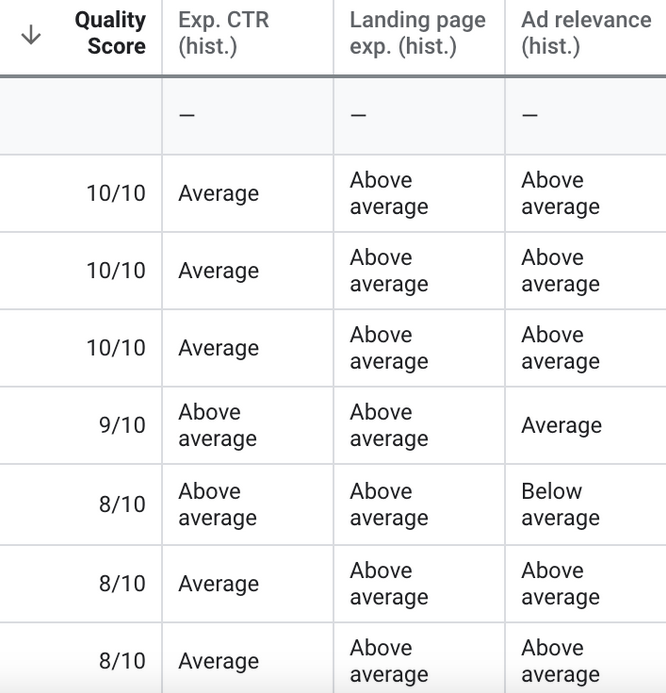Click the Landing page dash in summary row
The width and height of the screenshot is (666, 693).
click(x=358, y=115)
